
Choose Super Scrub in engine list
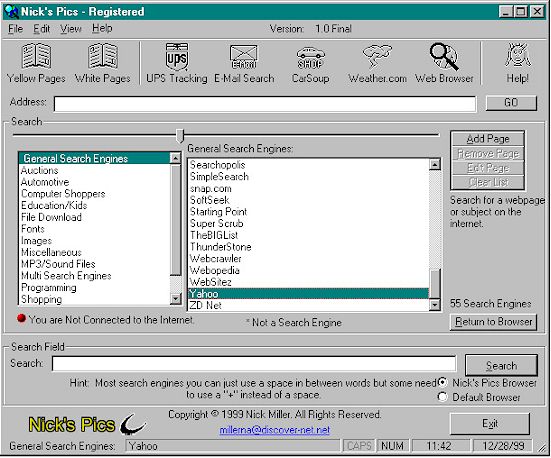pyautogui.click(x=309, y=224)
